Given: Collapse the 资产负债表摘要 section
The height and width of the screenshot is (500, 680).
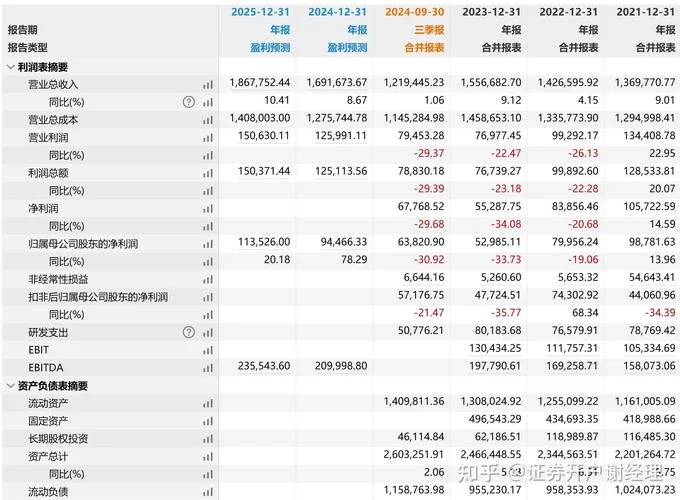Looking at the screenshot, I should 11,386.
